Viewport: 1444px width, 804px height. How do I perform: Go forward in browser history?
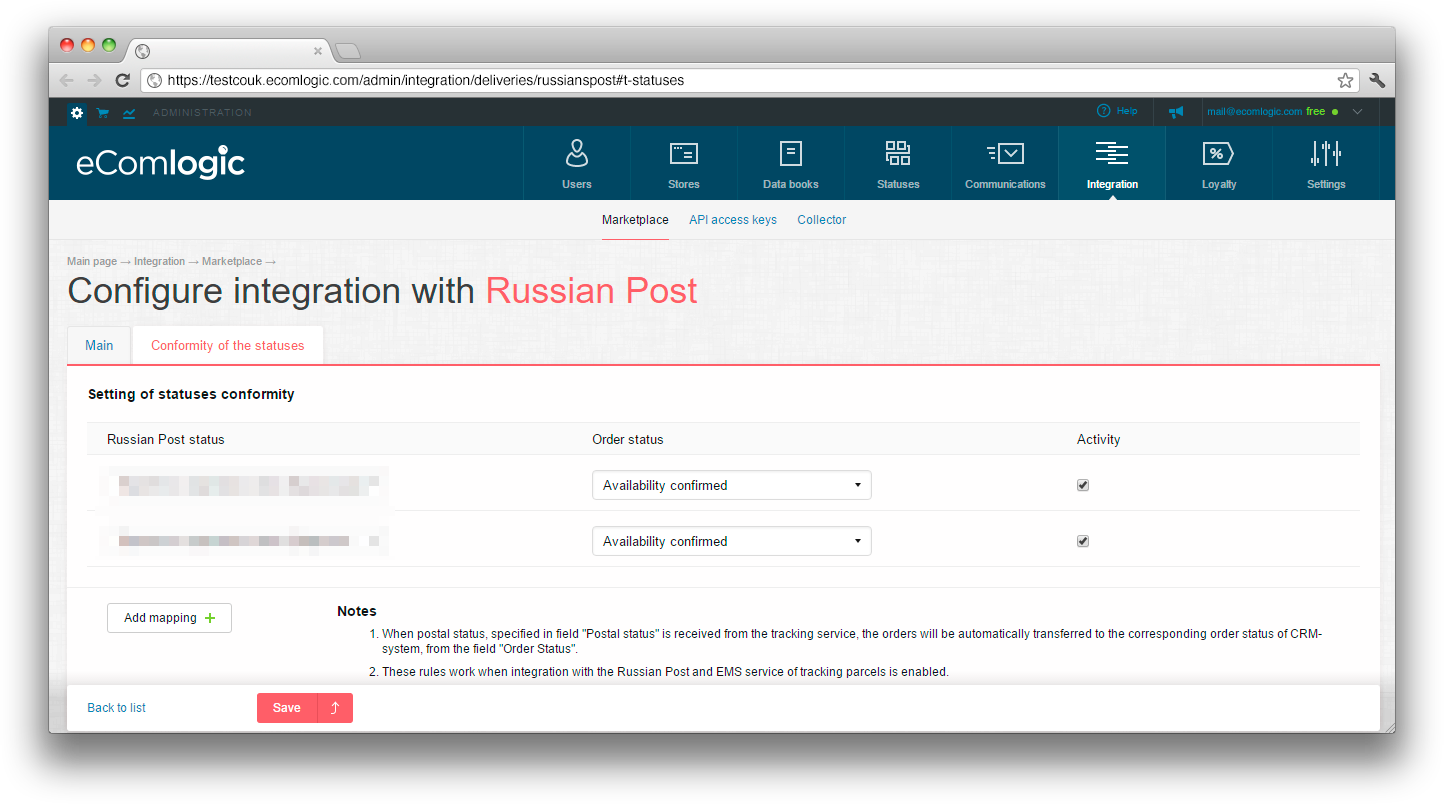94,80
